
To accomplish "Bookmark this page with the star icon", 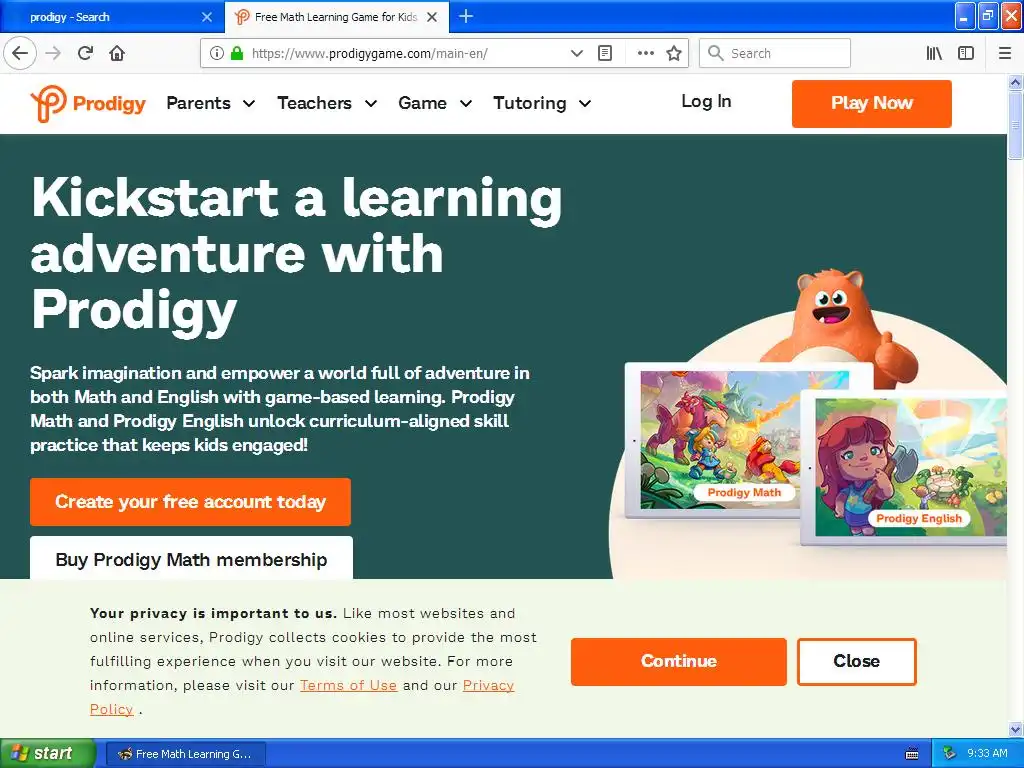I will pyautogui.click(x=674, y=54).
